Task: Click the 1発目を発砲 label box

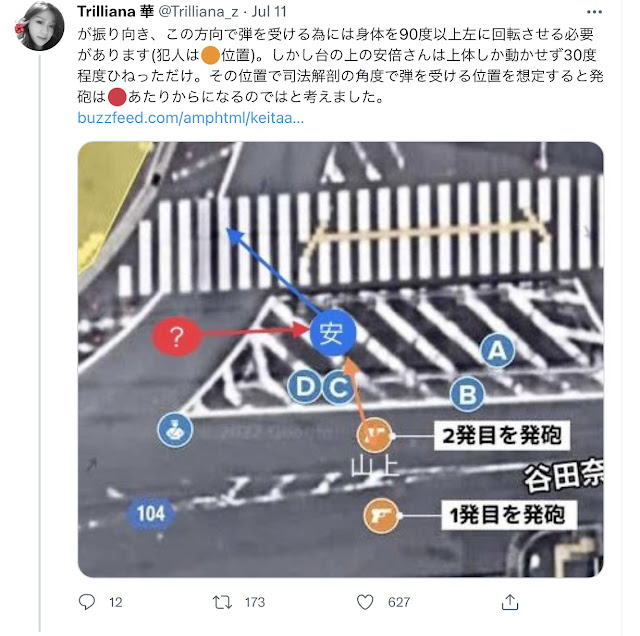Action: (509, 515)
